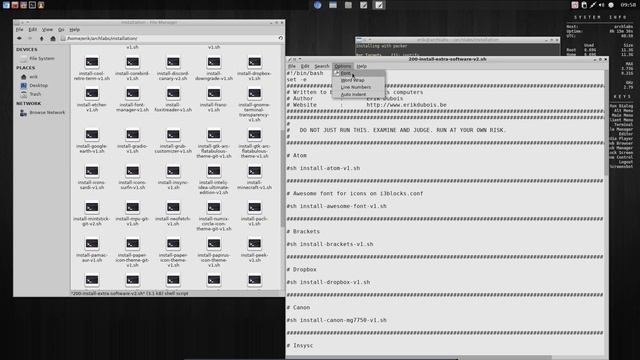This screenshot has width=640, height=360.
Task: Select the install-numix-circle-icon-theme-git-v1.sh icon
Action: (214, 207)
